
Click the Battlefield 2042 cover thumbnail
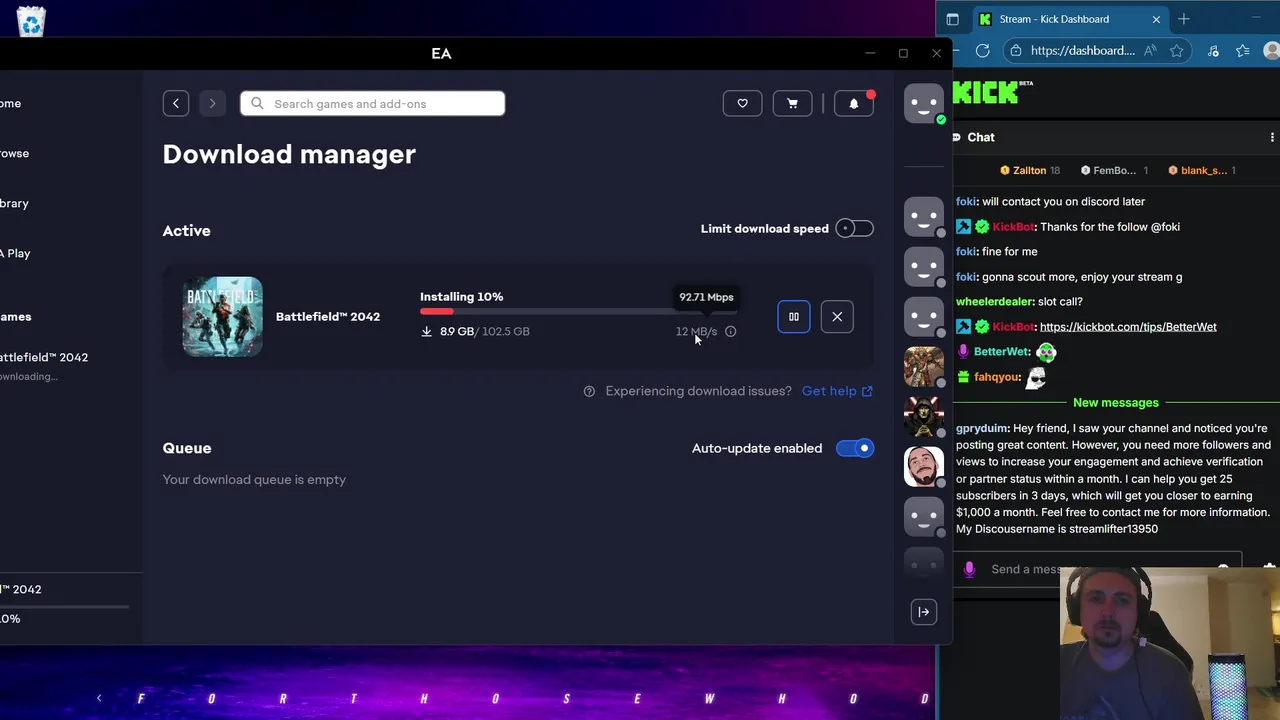click(x=222, y=317)
